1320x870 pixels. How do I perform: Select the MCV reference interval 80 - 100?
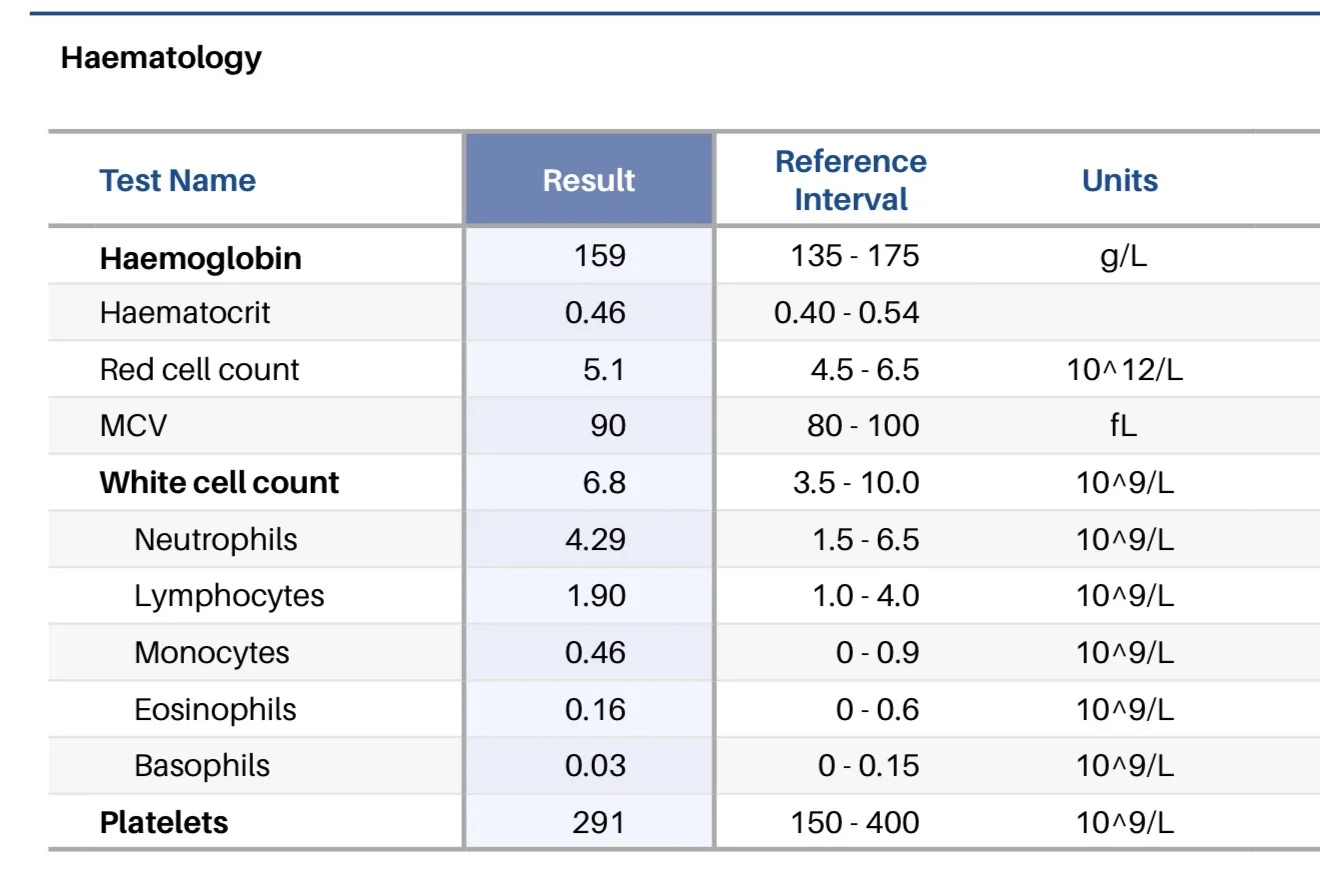tap(863, 426)
